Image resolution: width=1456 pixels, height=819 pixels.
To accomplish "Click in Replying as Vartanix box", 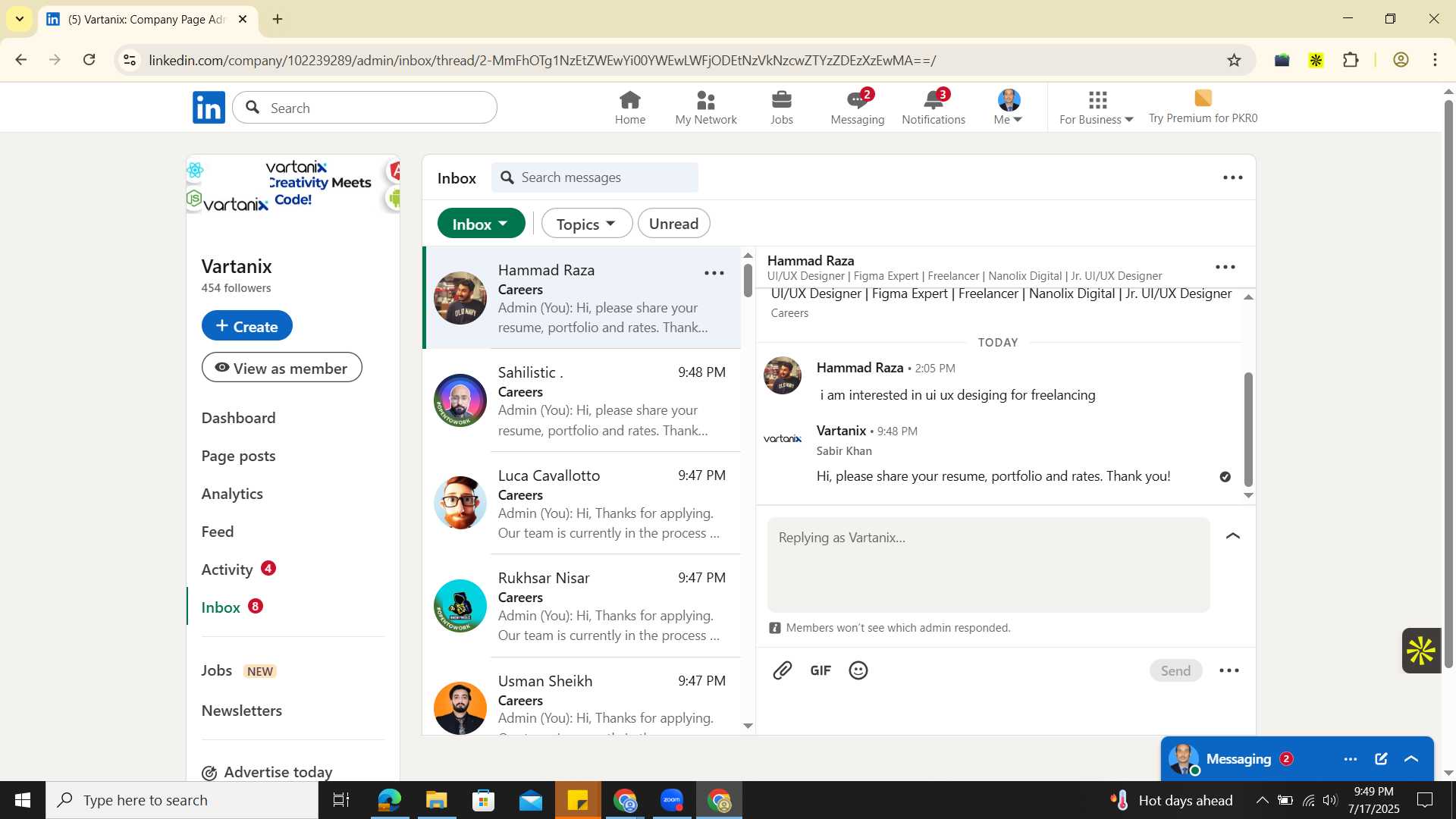I will (988, 565).
